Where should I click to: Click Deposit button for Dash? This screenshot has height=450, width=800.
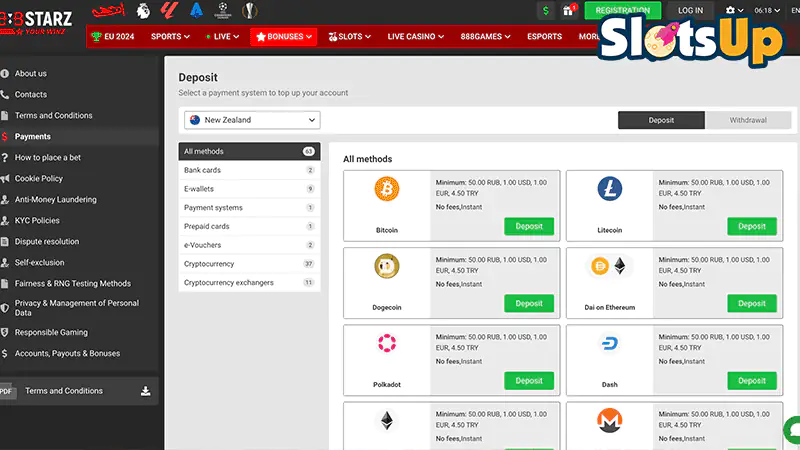pos(752,381)
